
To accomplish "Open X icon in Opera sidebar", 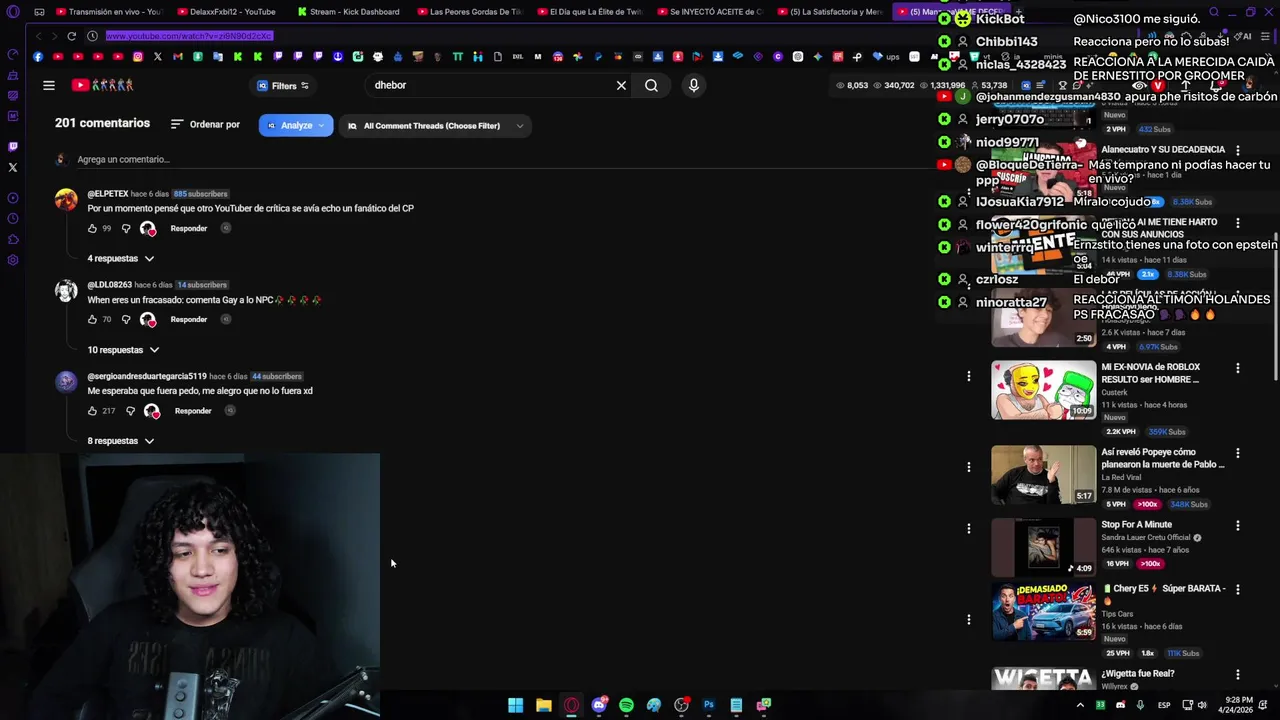I will 12,168.
